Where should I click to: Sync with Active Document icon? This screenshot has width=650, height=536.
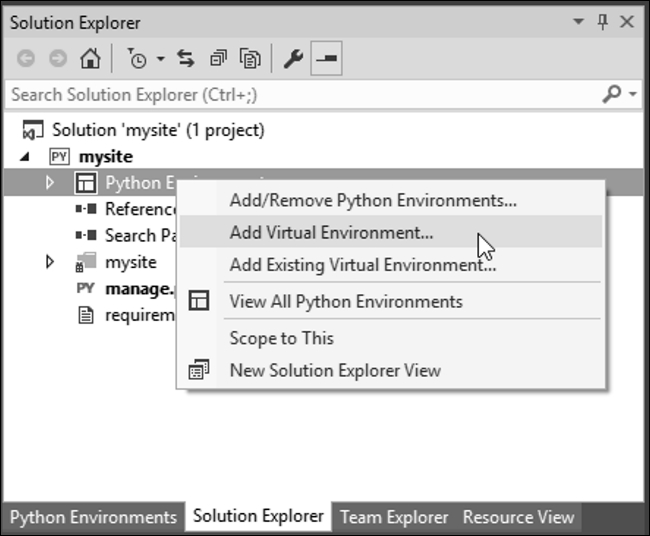[186, 58]
